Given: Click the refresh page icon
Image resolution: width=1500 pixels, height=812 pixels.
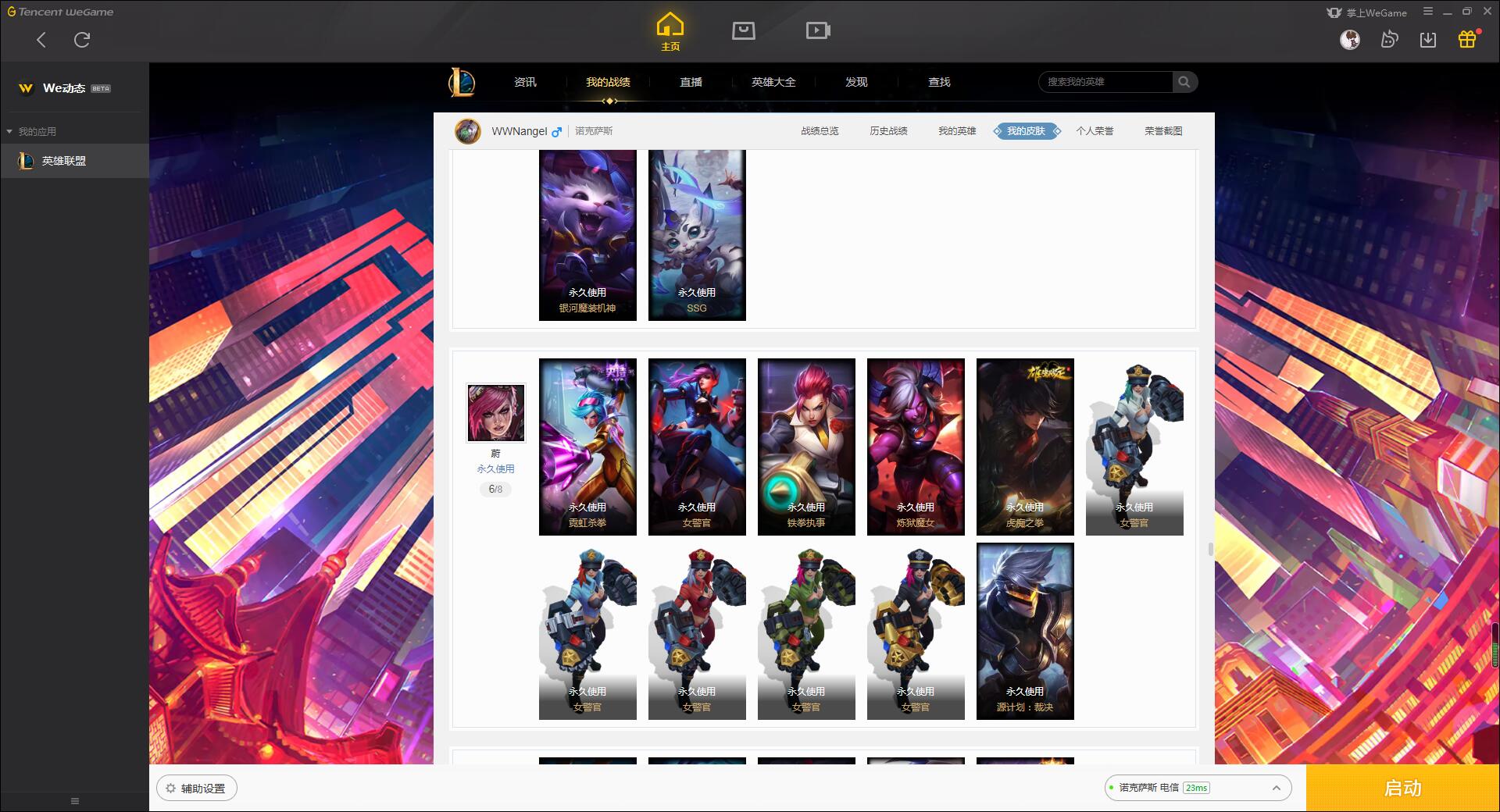Looking at the screenshot, I should pyautogui.click(x=82, y=40).
